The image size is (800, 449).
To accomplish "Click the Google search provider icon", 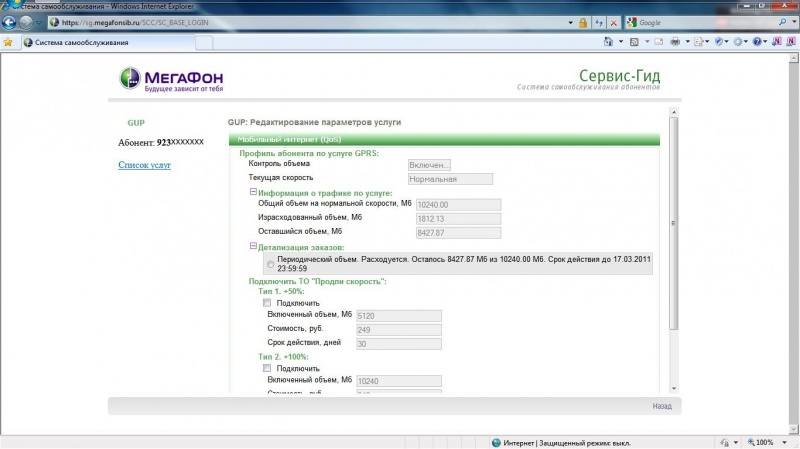I will (x=632, y=22).
